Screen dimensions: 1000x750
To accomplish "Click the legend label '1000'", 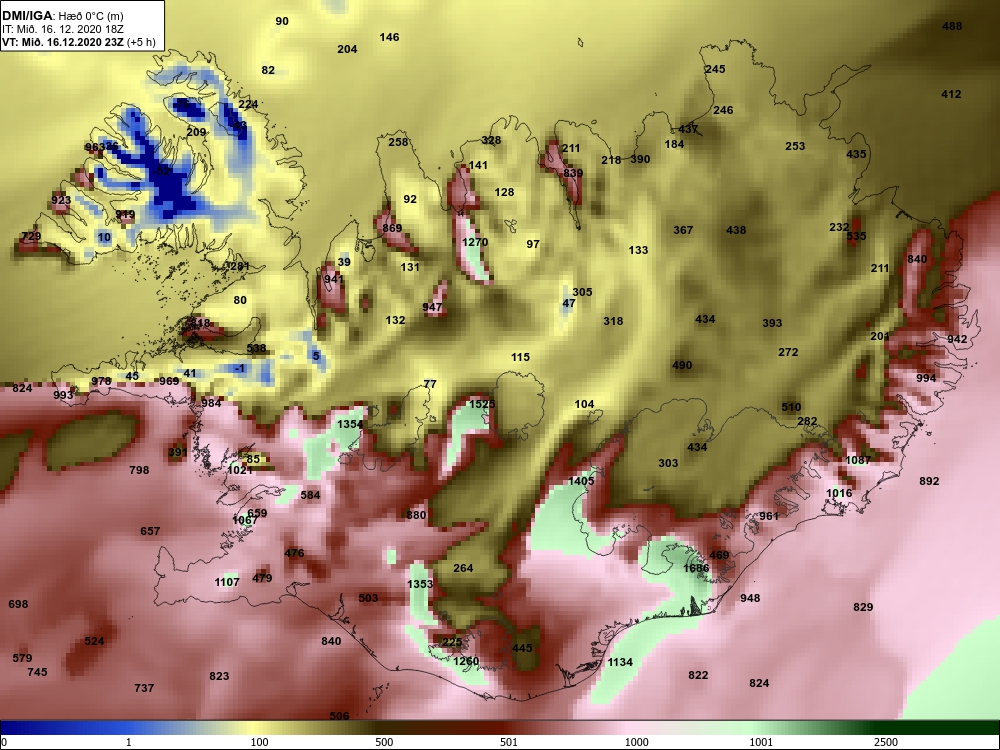I will click(636, 742).
